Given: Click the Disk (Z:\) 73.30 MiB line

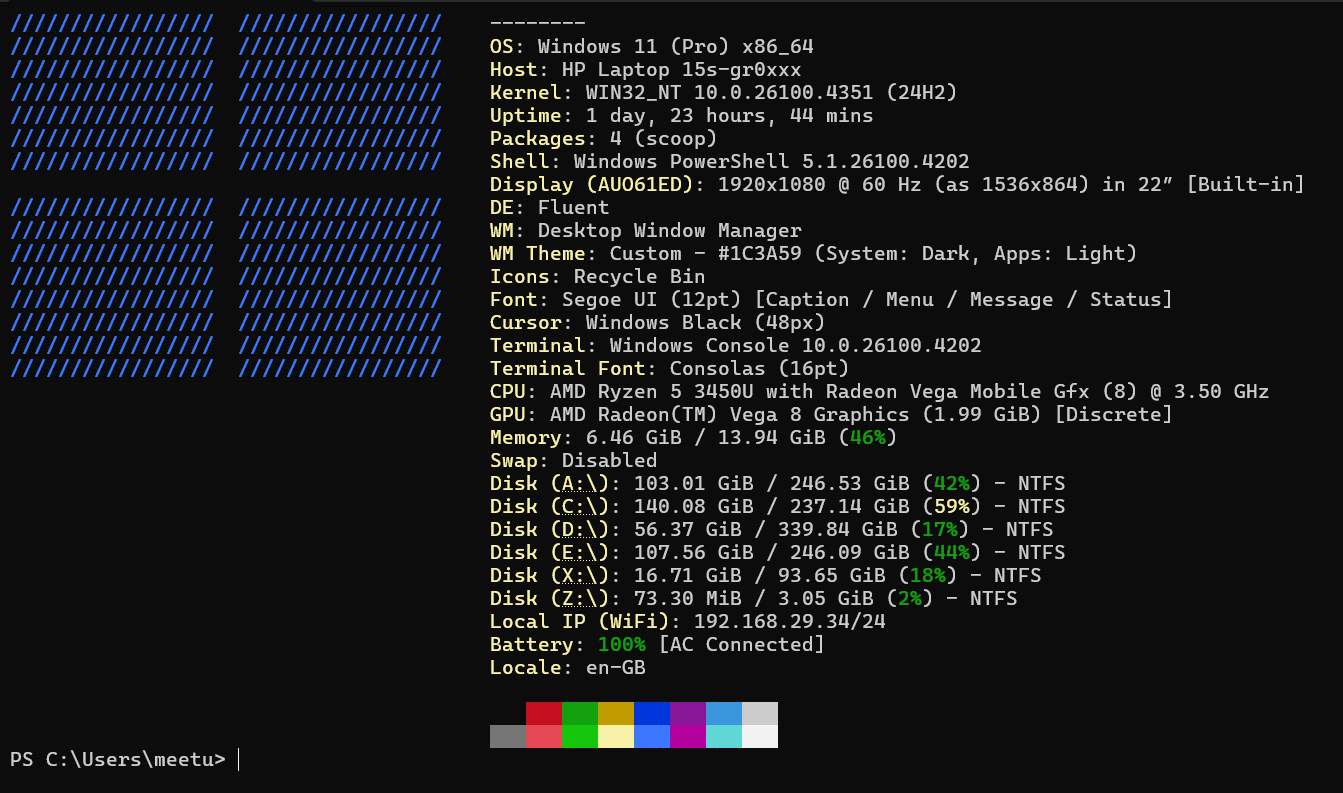Looking at the screenshot, I should [753, 598].
